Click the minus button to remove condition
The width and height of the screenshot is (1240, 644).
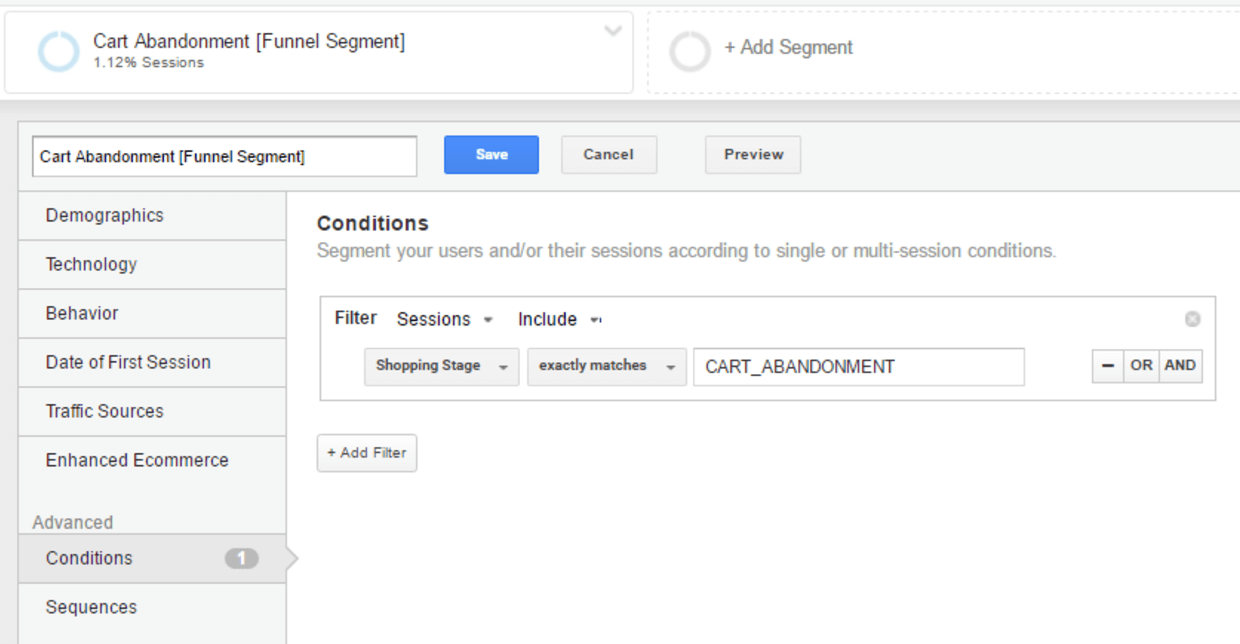[1108, 366]
